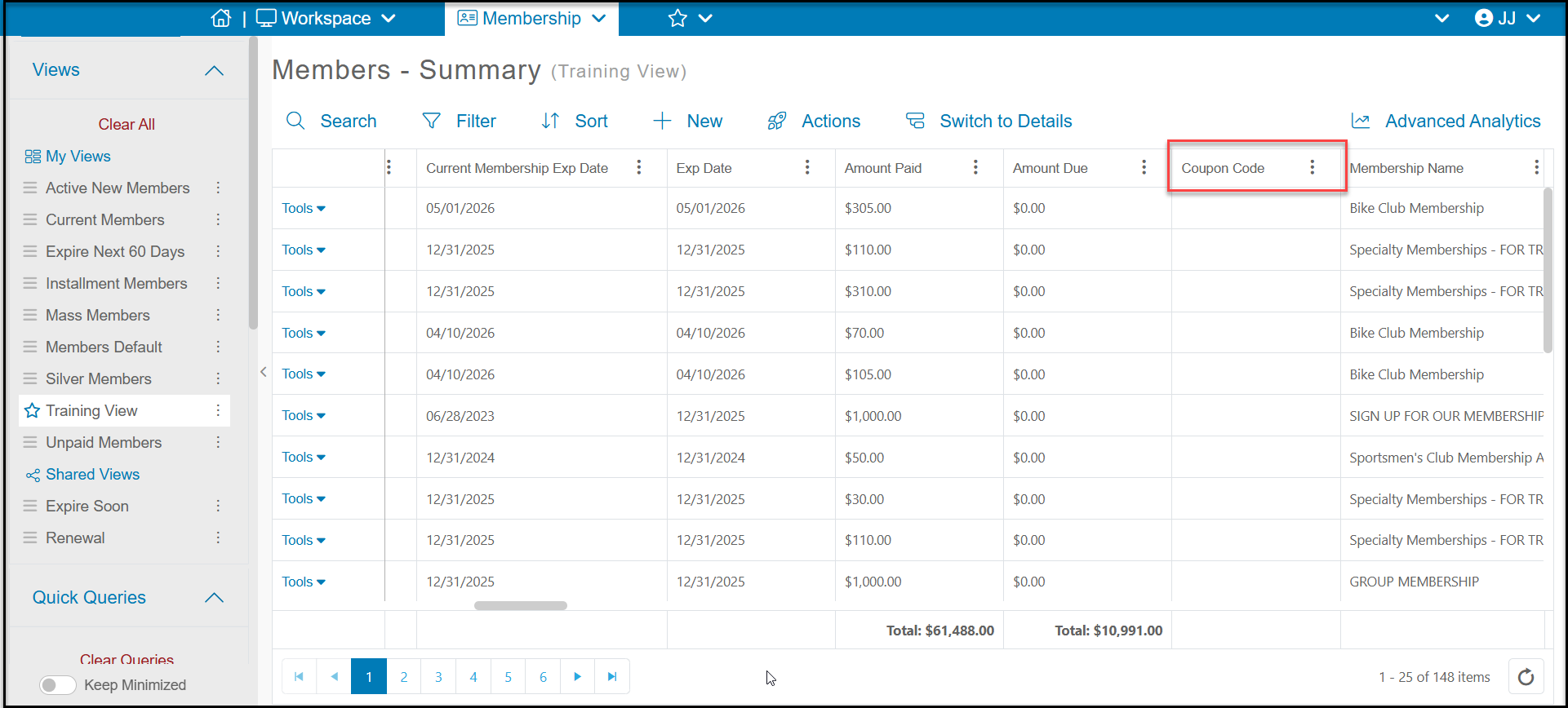Click Switch to Details

(989, 121)
